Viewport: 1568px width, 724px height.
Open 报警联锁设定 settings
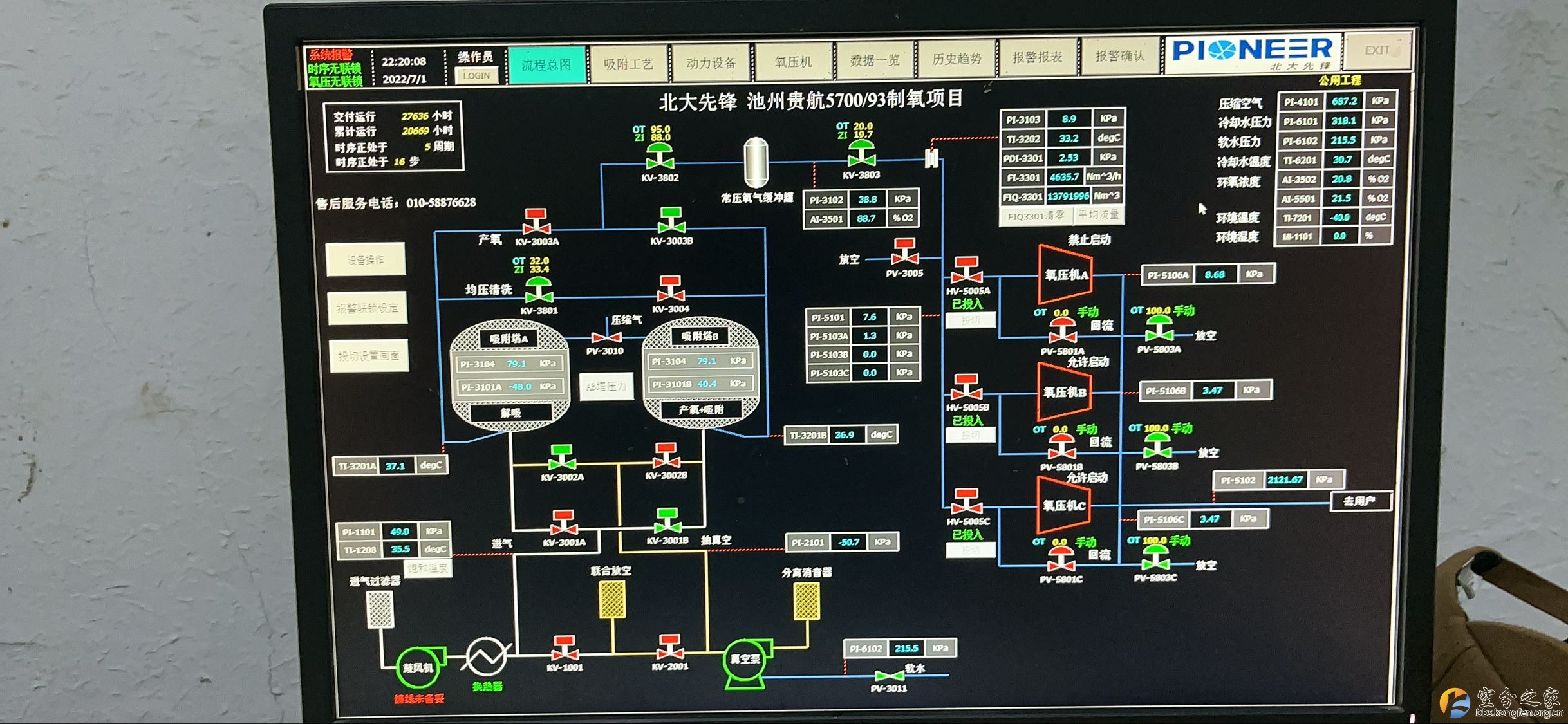368,308
